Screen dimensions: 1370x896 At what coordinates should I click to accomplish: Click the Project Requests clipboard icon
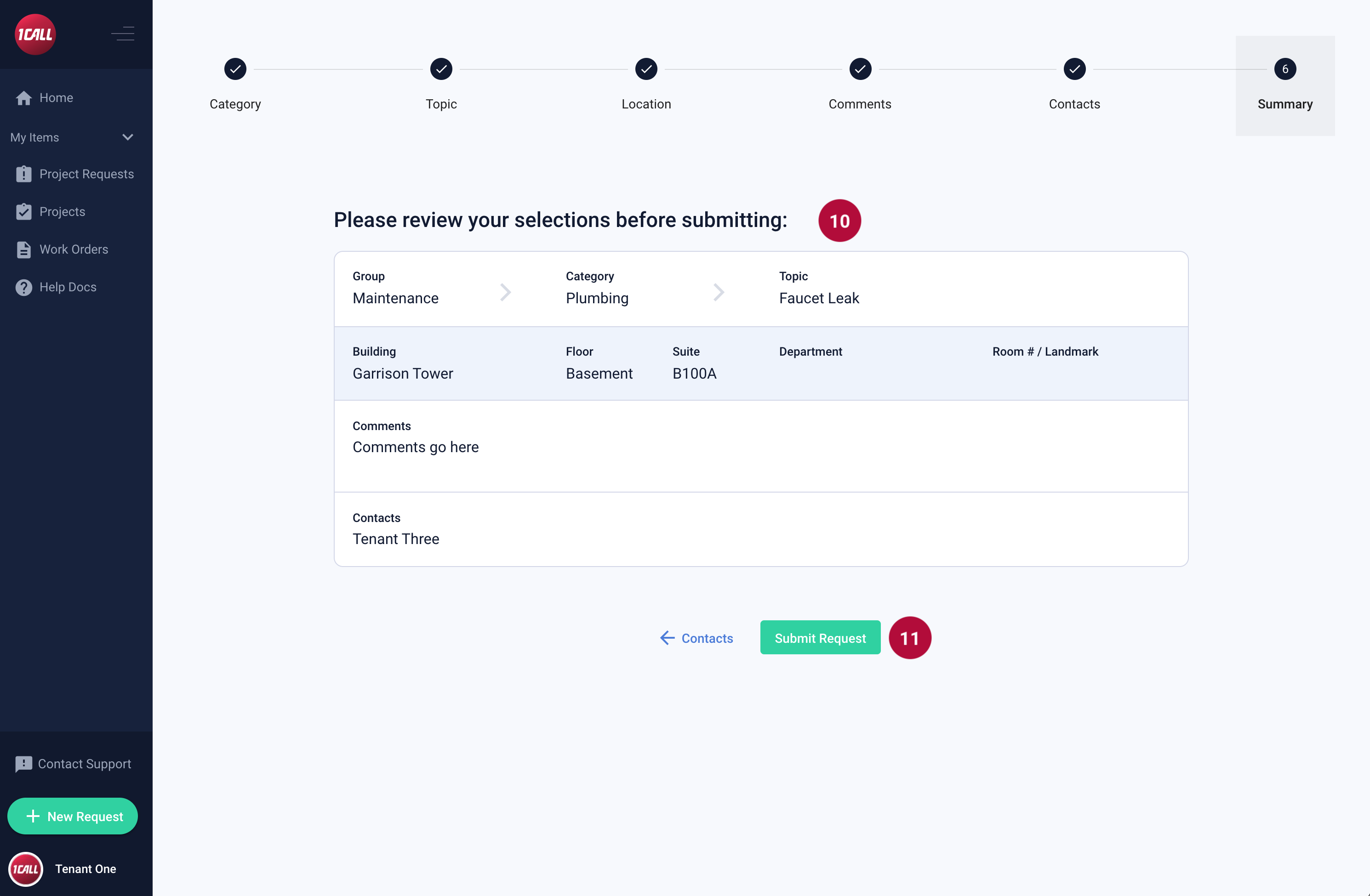coord(23,174)
